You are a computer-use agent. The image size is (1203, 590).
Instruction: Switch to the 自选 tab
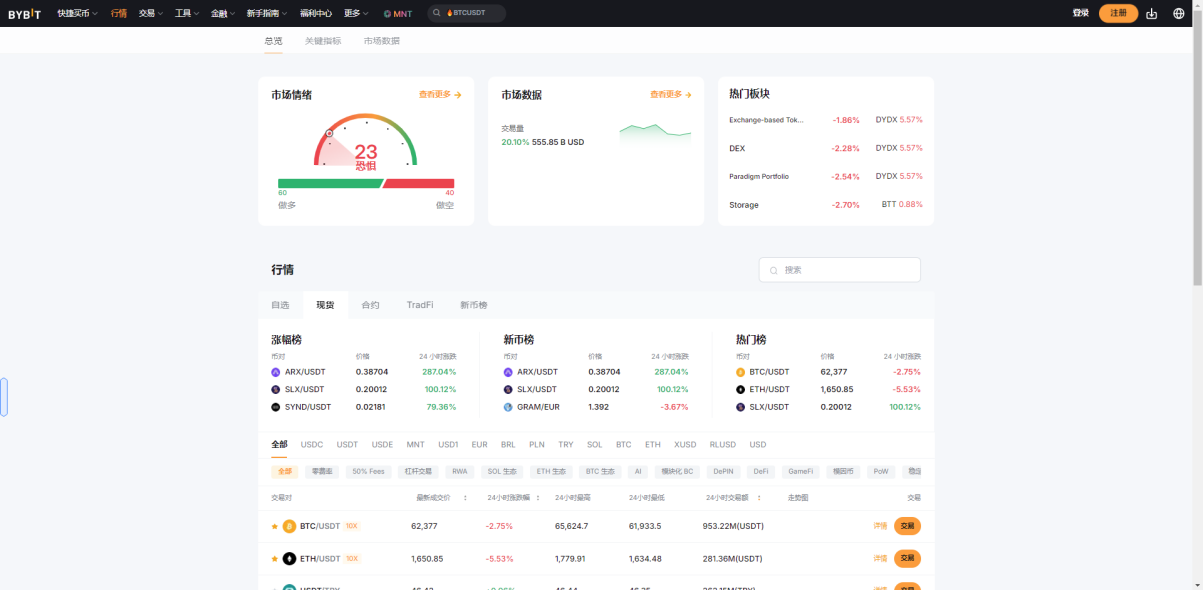280,305
